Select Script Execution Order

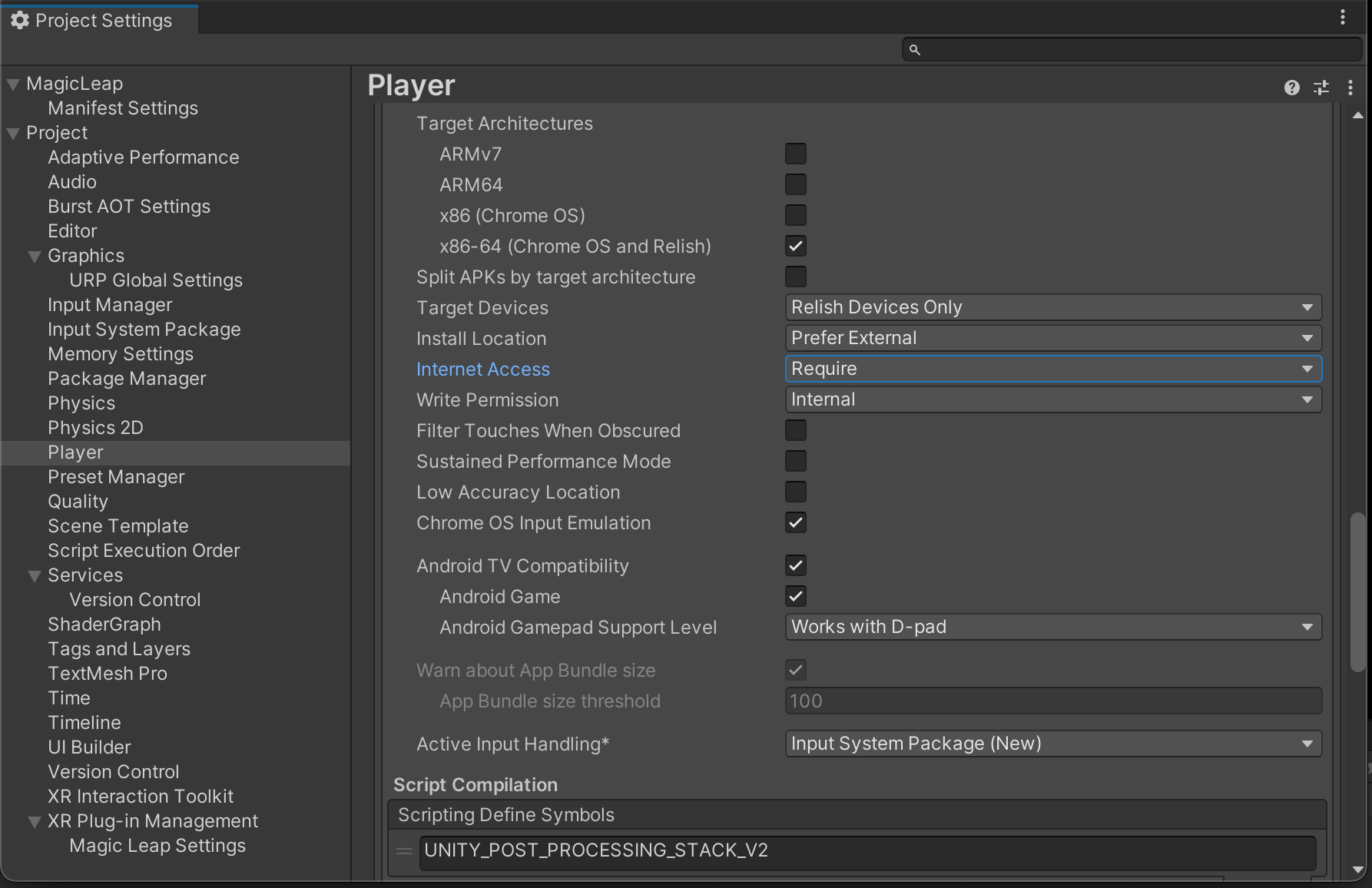click(144, 551)
